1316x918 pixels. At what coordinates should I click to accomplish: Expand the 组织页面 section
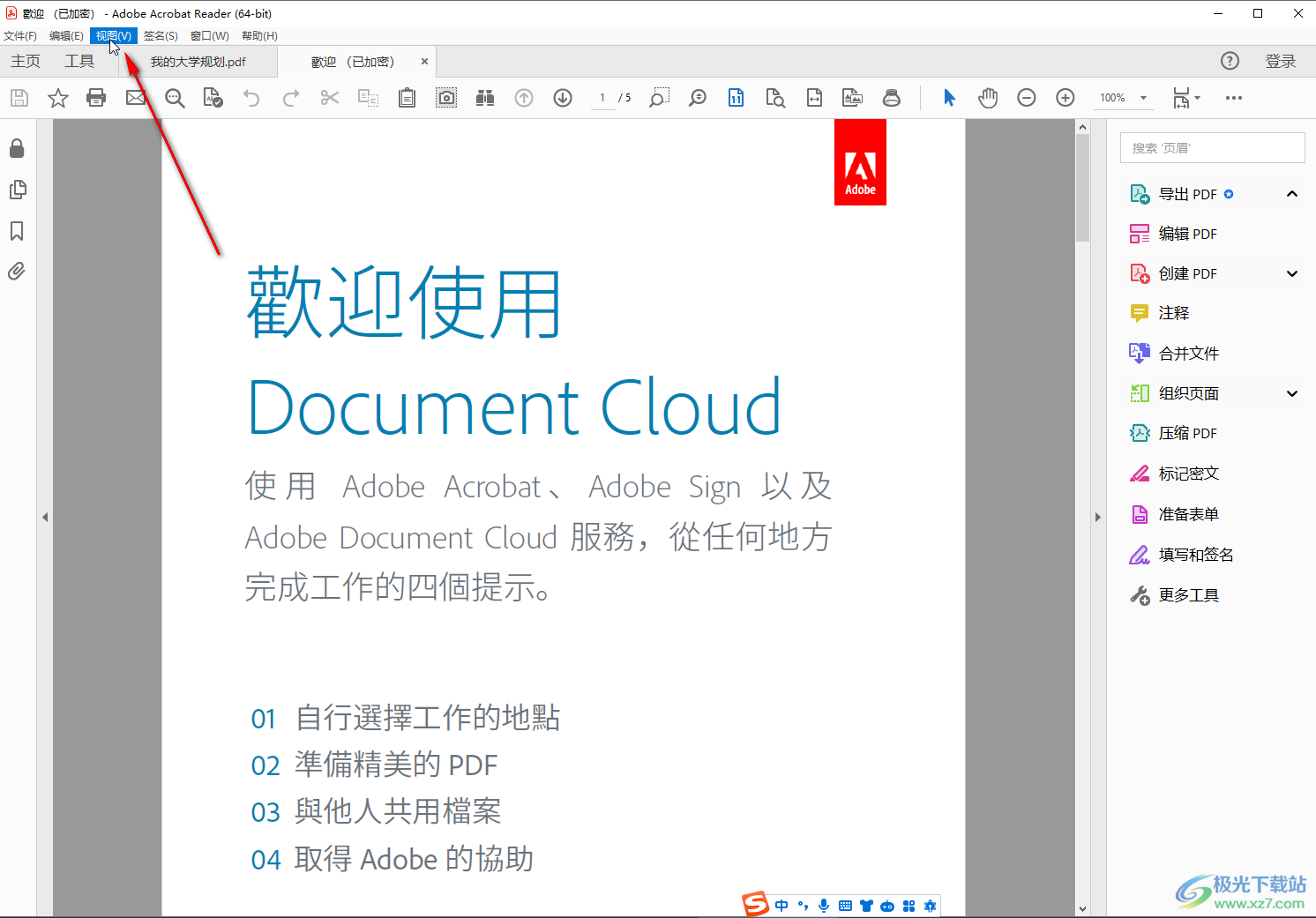[x=1292, y=393]
